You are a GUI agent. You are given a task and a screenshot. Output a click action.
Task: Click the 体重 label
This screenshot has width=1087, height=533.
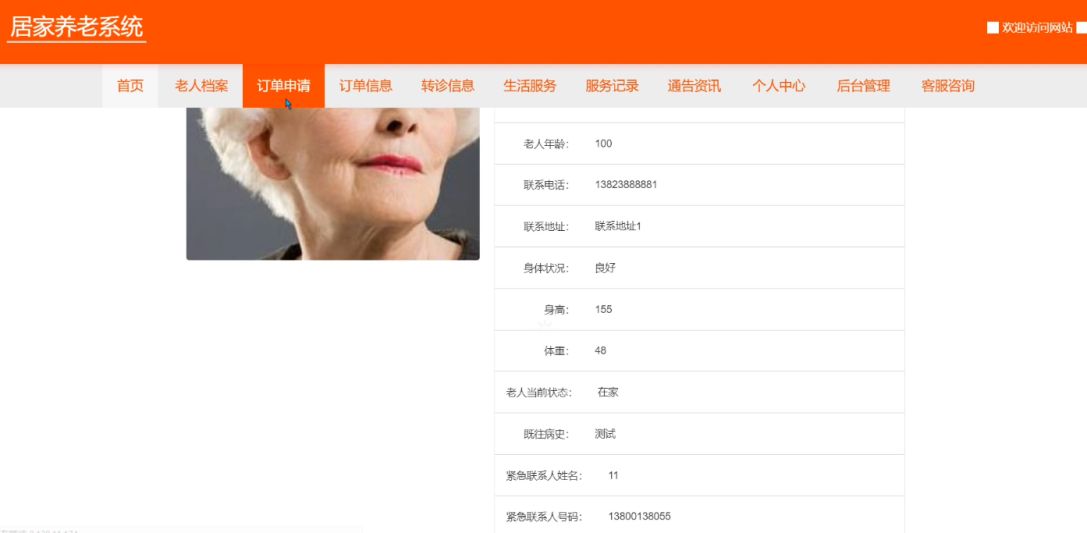point(556,351)
